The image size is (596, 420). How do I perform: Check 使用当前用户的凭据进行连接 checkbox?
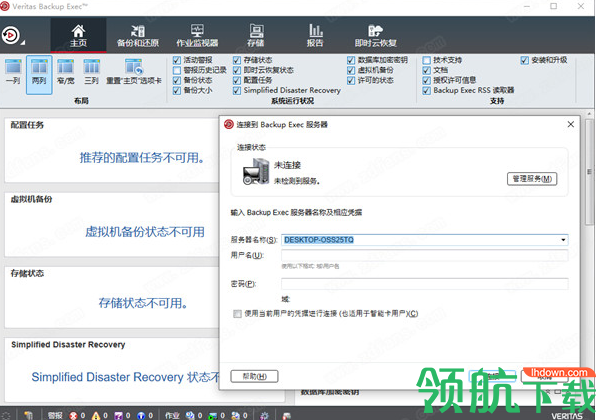click(238, 314)
